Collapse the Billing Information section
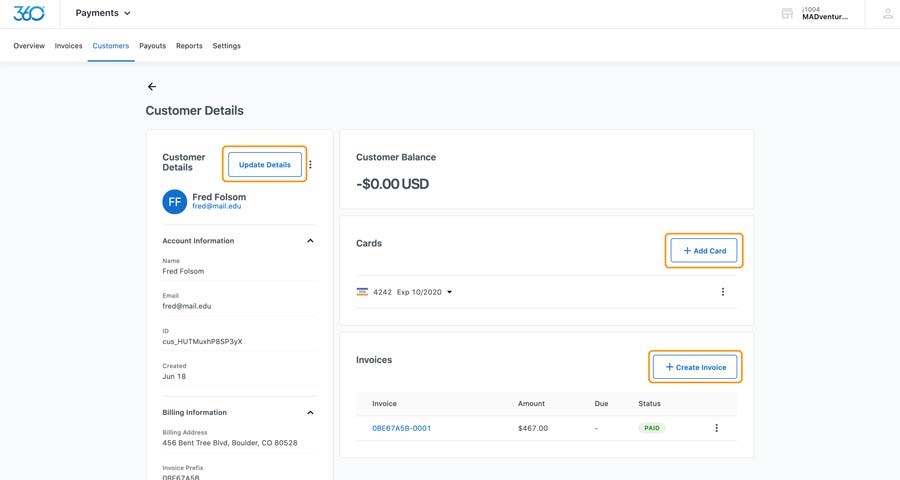This screenshot has width=900, height=480. pos(310,412)
